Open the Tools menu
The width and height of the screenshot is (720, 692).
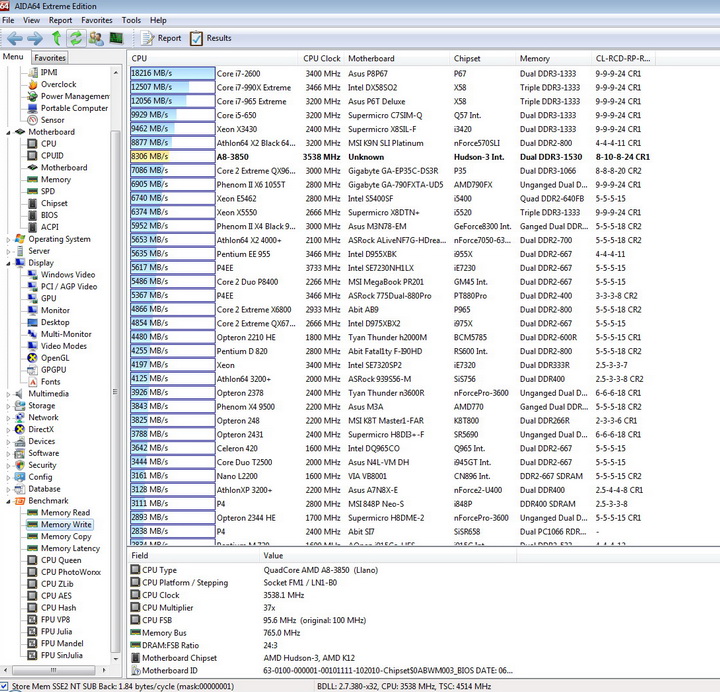(x=131, y=20)
